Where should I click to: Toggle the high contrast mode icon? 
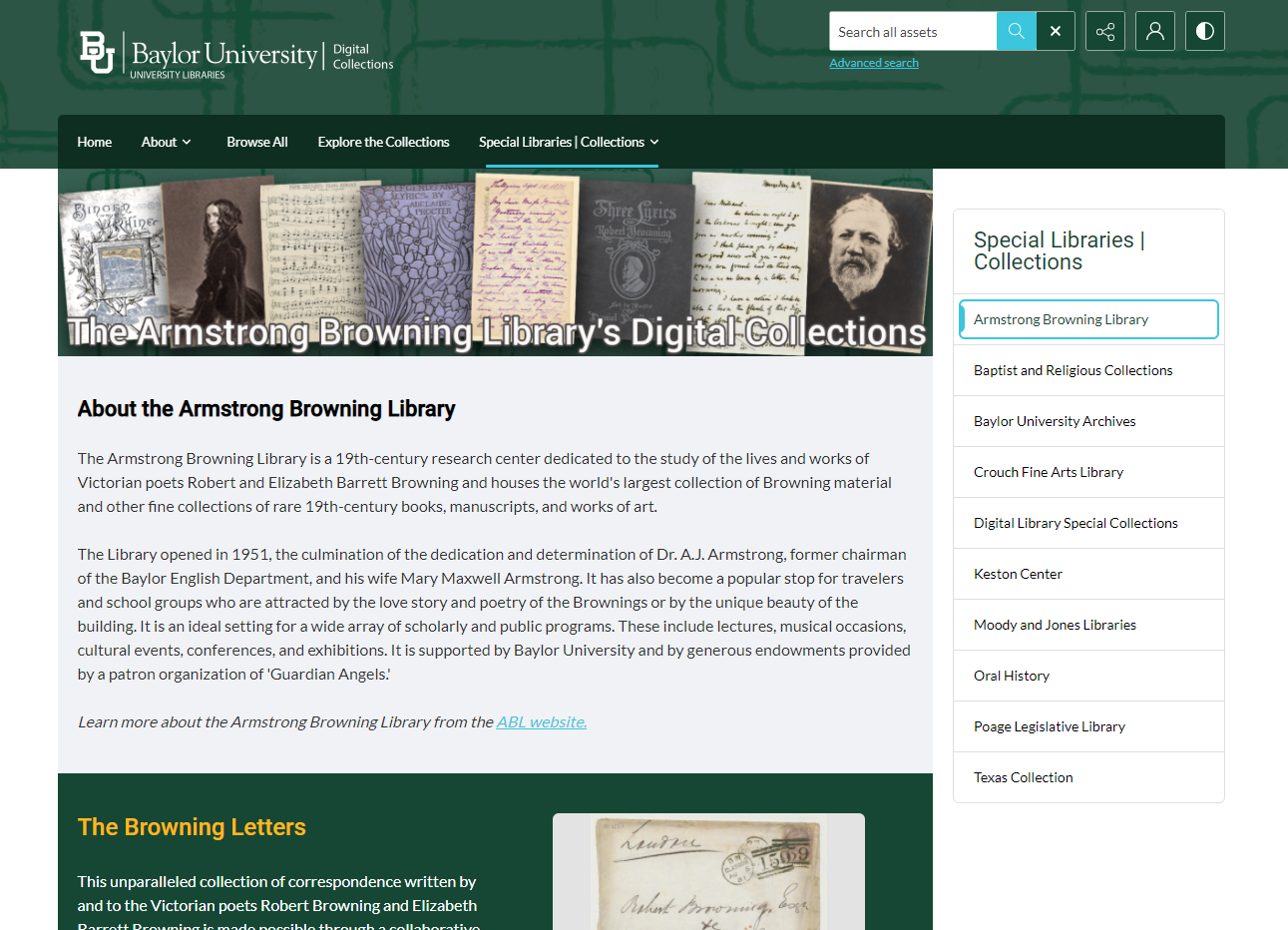(x=1205, y=31)
